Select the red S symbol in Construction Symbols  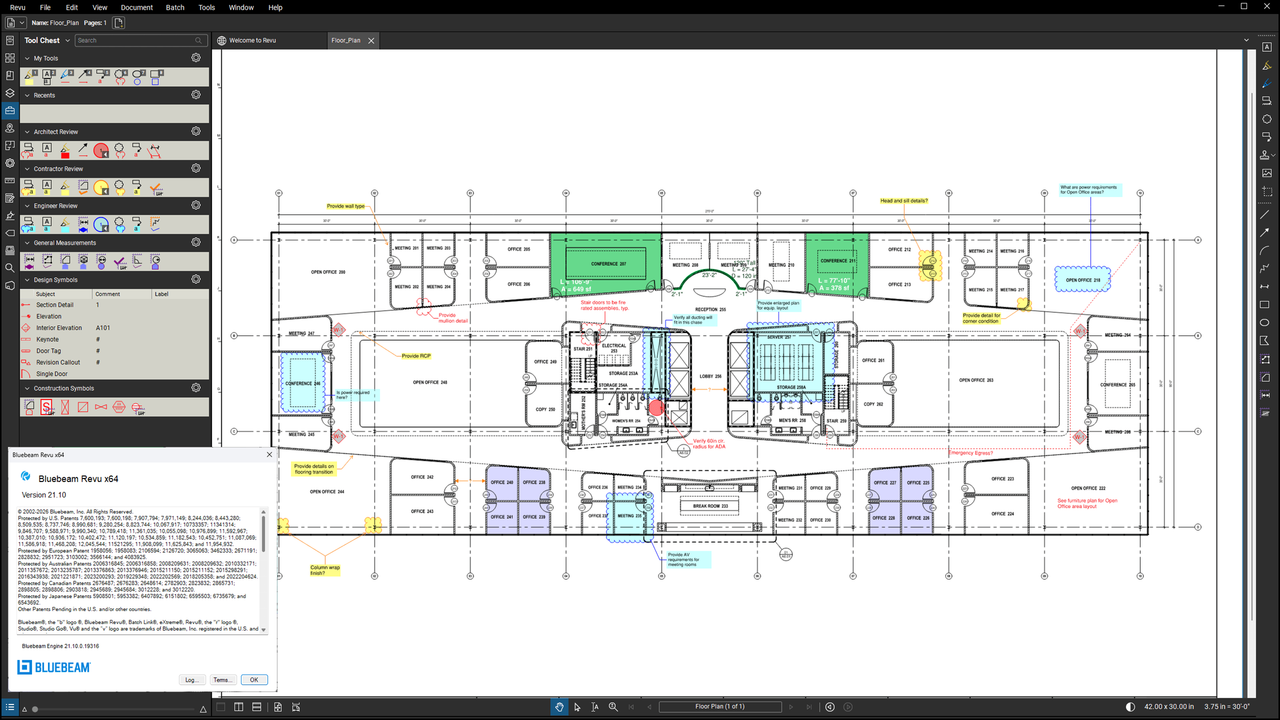pos(46,407)
